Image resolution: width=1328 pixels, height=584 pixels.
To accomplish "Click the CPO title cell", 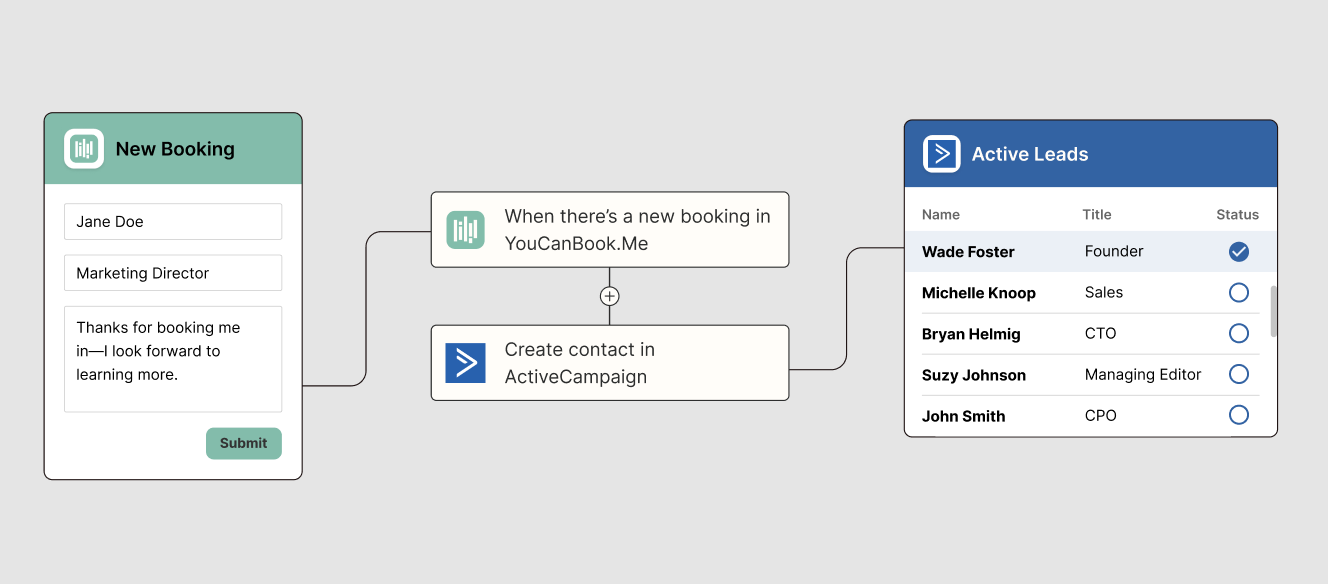I will (1100, 416).
